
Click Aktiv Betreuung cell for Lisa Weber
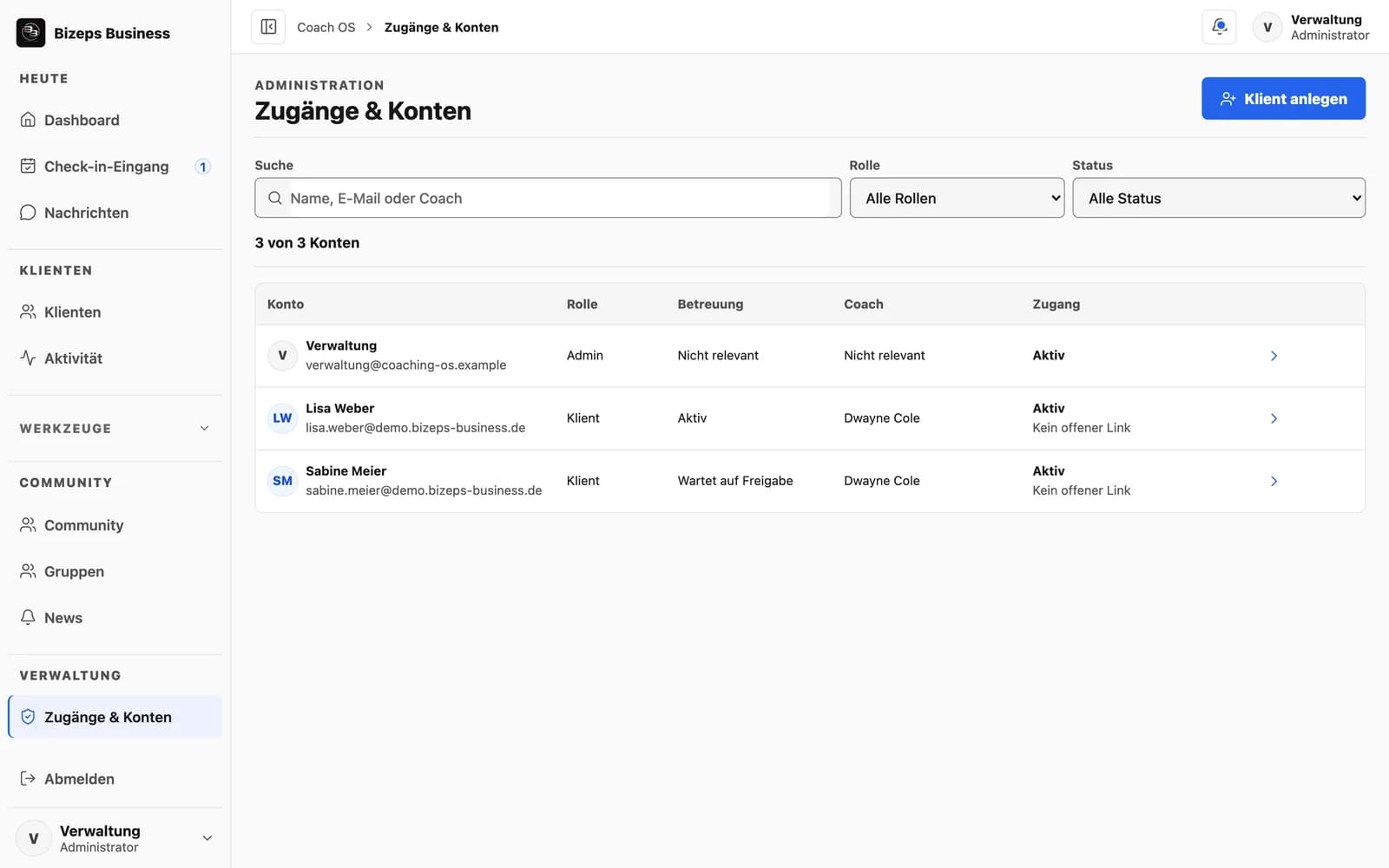coord(692,418)
